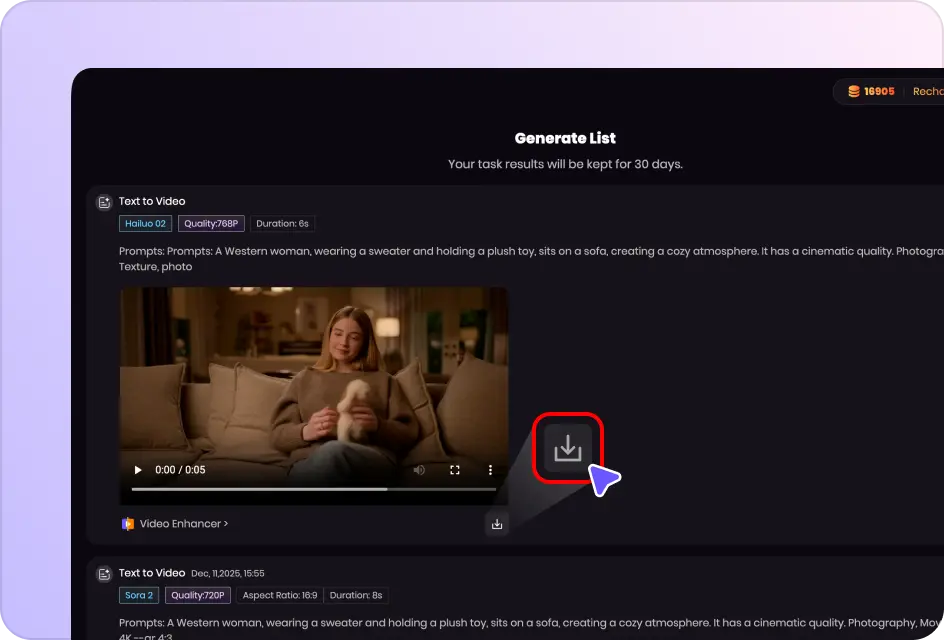This screenshot has width=944, height=640.
Task: Open the Video Enhancer link
Action: [184, 524]
